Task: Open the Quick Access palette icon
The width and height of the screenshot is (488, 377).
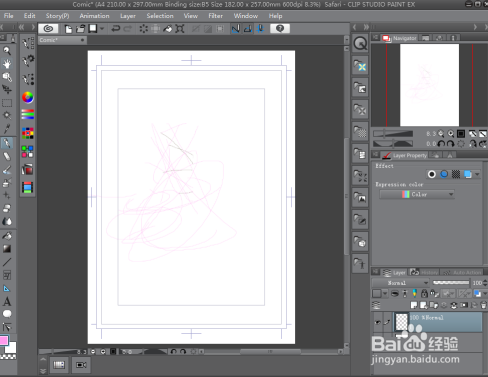Action: tap(360, 43)
